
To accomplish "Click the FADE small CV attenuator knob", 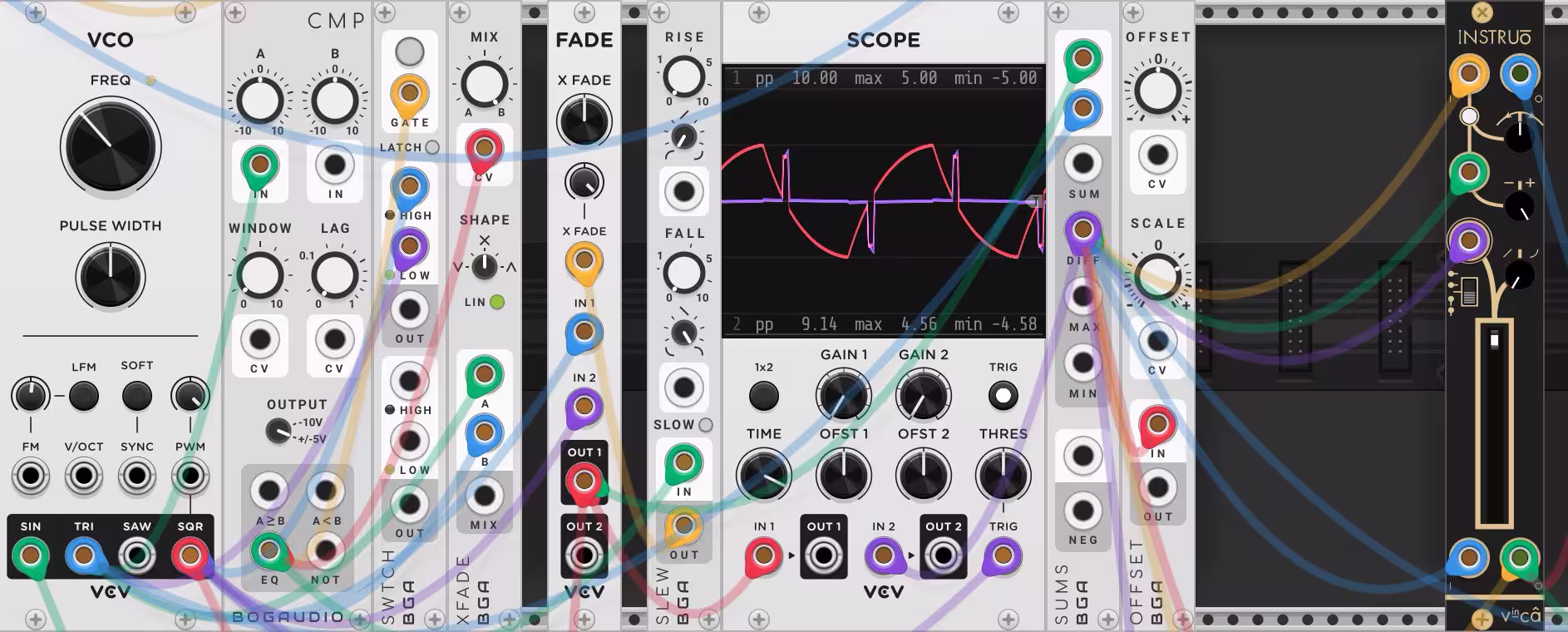I will (584, 181).
